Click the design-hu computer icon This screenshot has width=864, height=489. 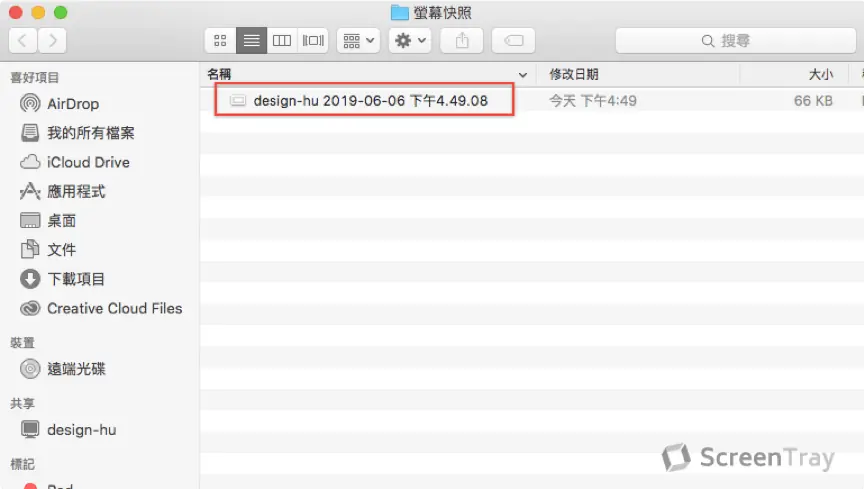(30, 429)
